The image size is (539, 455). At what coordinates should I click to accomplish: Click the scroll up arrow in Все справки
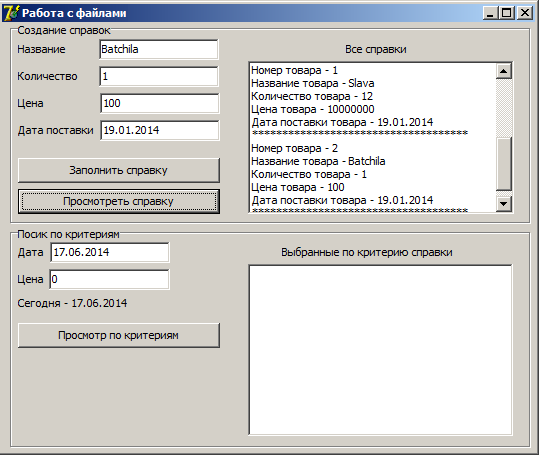pyautogui.click(x=504, y=71)
